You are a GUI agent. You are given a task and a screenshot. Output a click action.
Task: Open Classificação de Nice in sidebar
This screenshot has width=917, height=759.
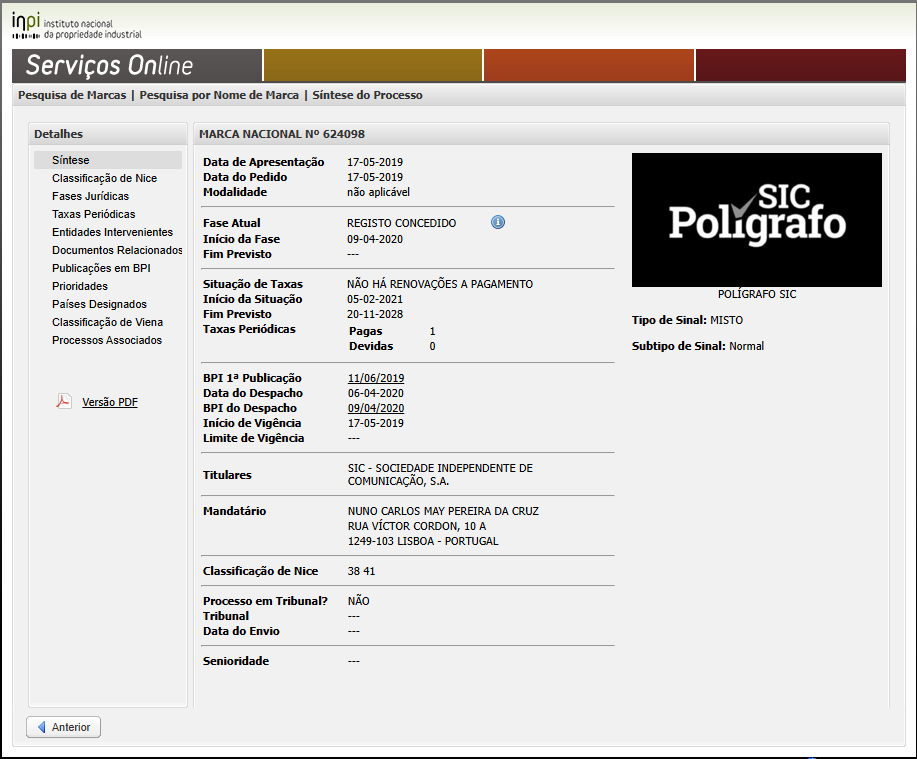click(104, 178)
